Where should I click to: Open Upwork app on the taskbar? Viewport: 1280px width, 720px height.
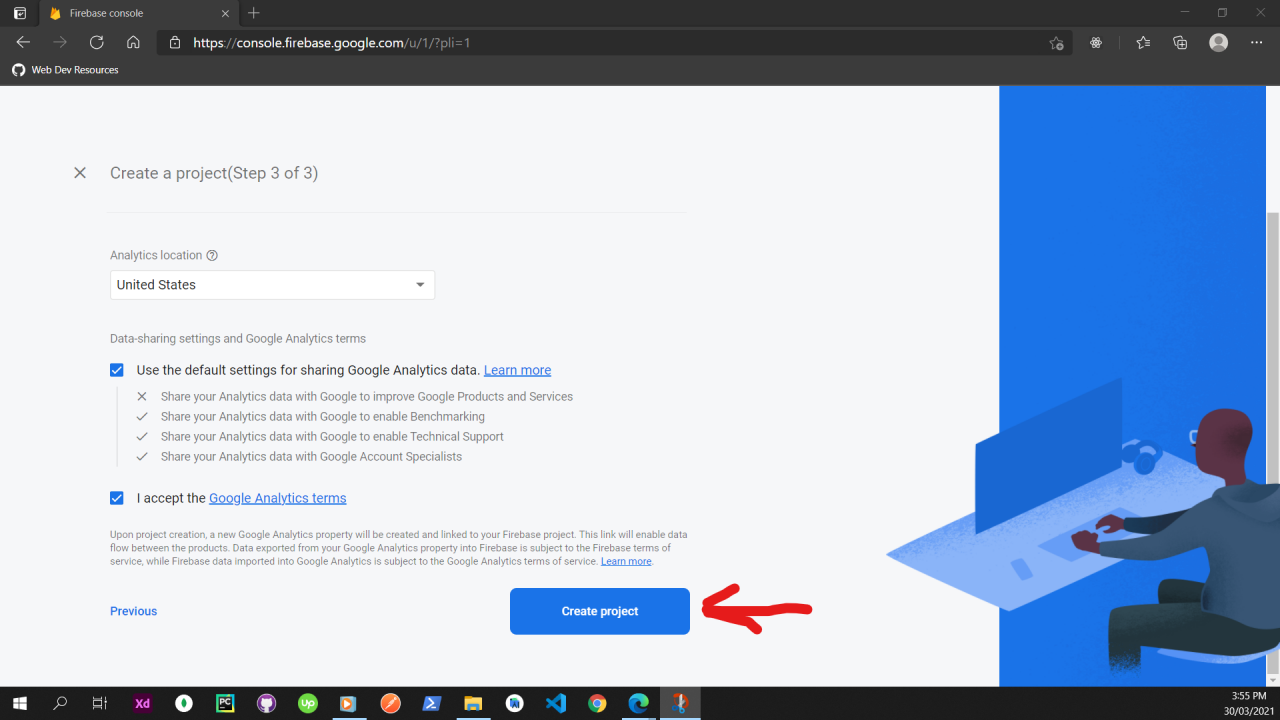(308, 703)
